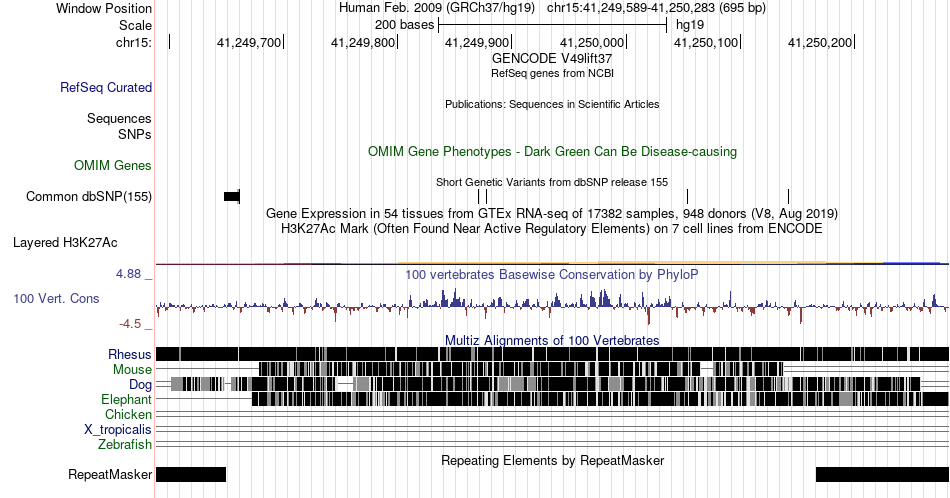Click the -4.5 conservation scale value
950x498 pixels.
[x=130, y=324]
